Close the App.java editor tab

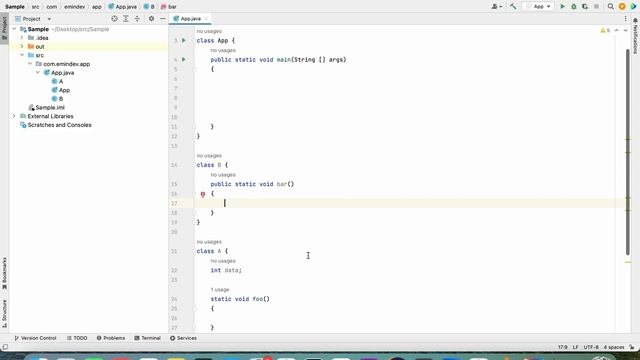click(x=206, y=19)
